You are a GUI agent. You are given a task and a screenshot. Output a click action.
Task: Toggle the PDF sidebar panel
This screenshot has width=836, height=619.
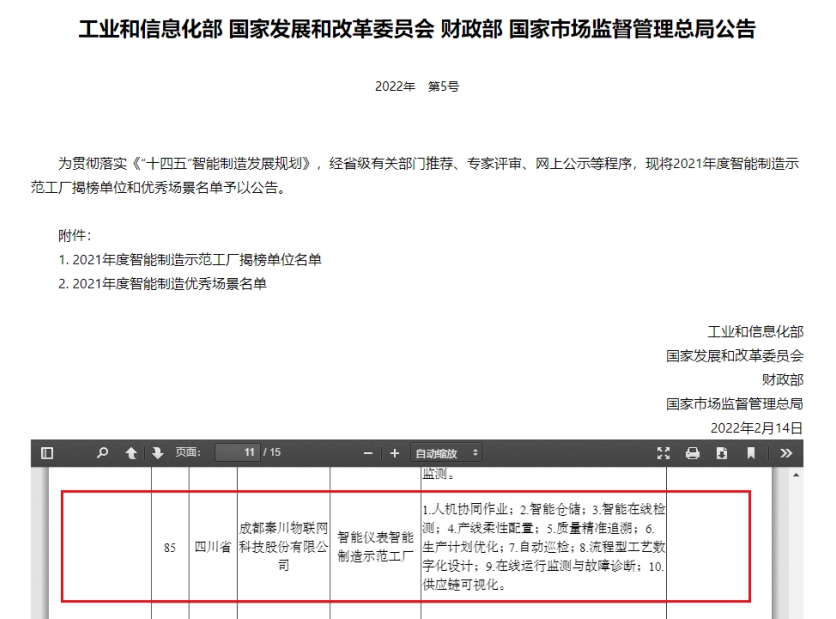pyautogui.click(x=47, y=453)
